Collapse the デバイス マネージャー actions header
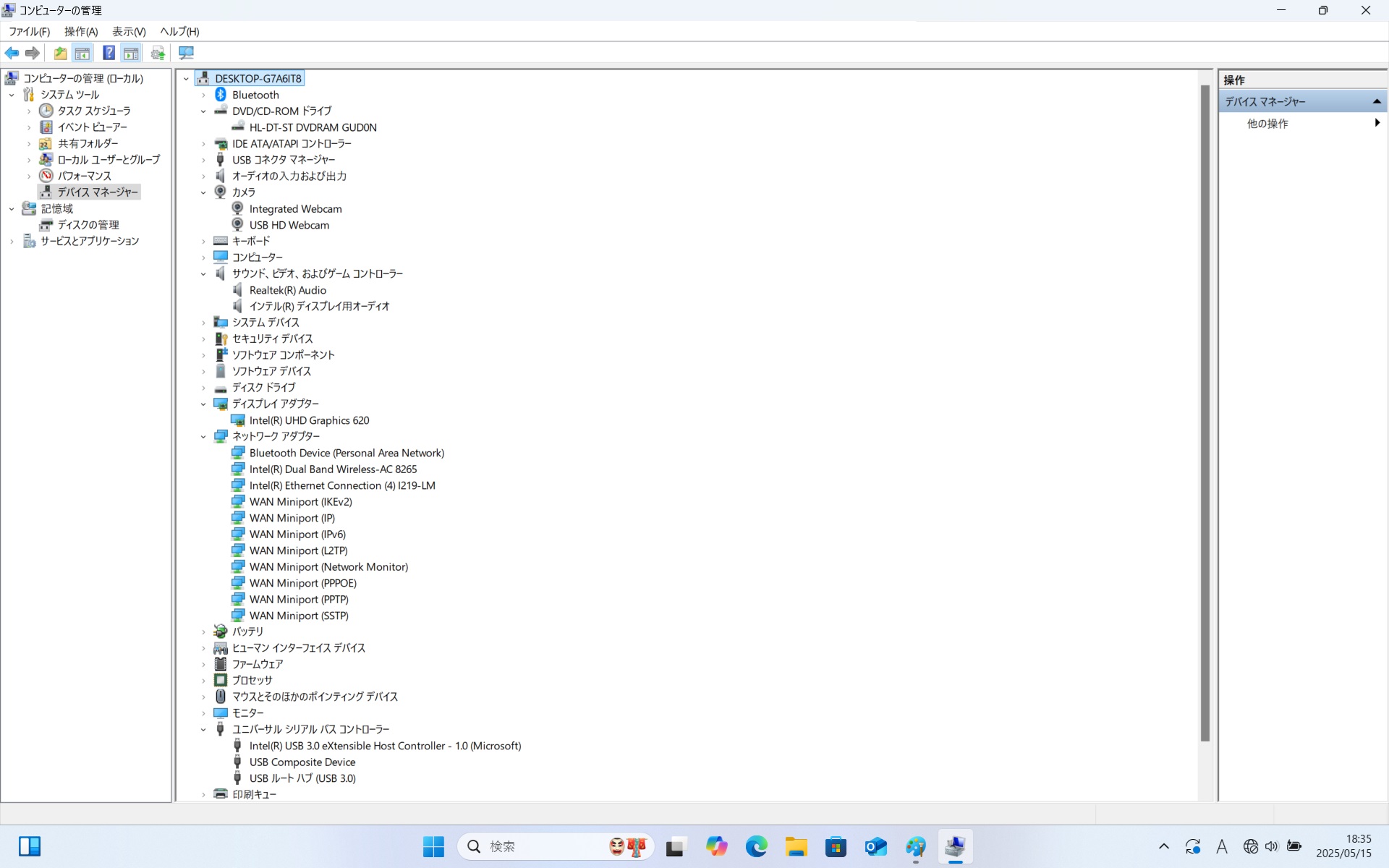The width and height of the screenshot is (1389, 868). pyautogui.click(x=1377, y=101)
